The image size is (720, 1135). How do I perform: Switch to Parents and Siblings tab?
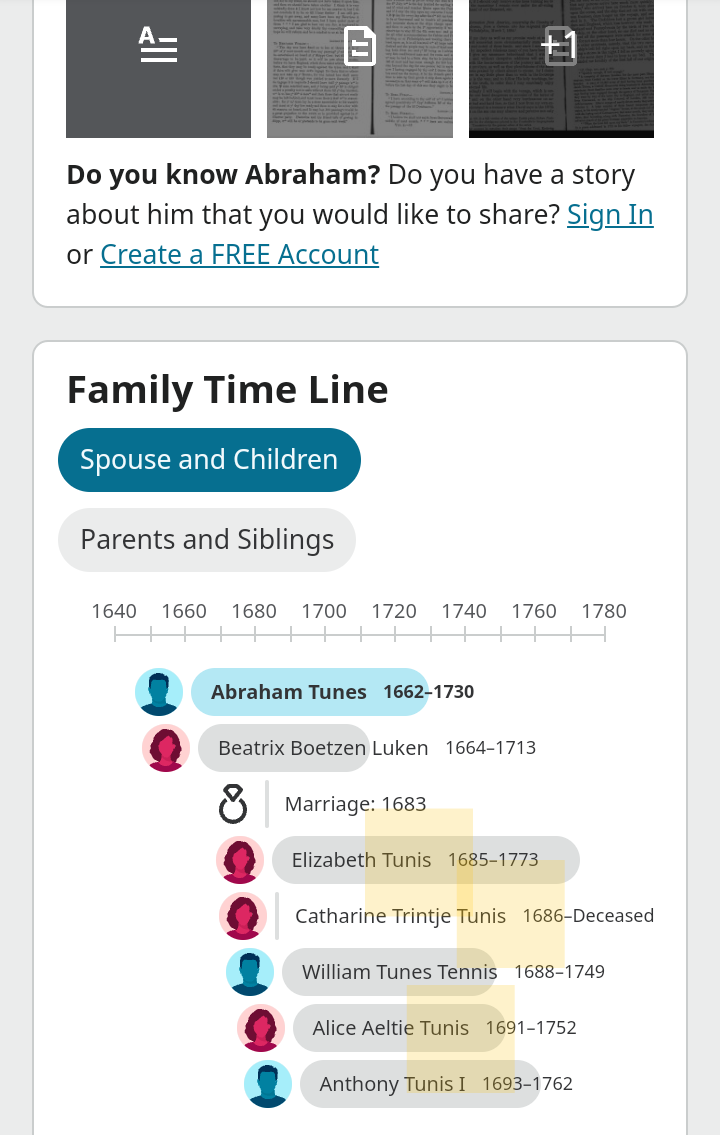point(207,540)
